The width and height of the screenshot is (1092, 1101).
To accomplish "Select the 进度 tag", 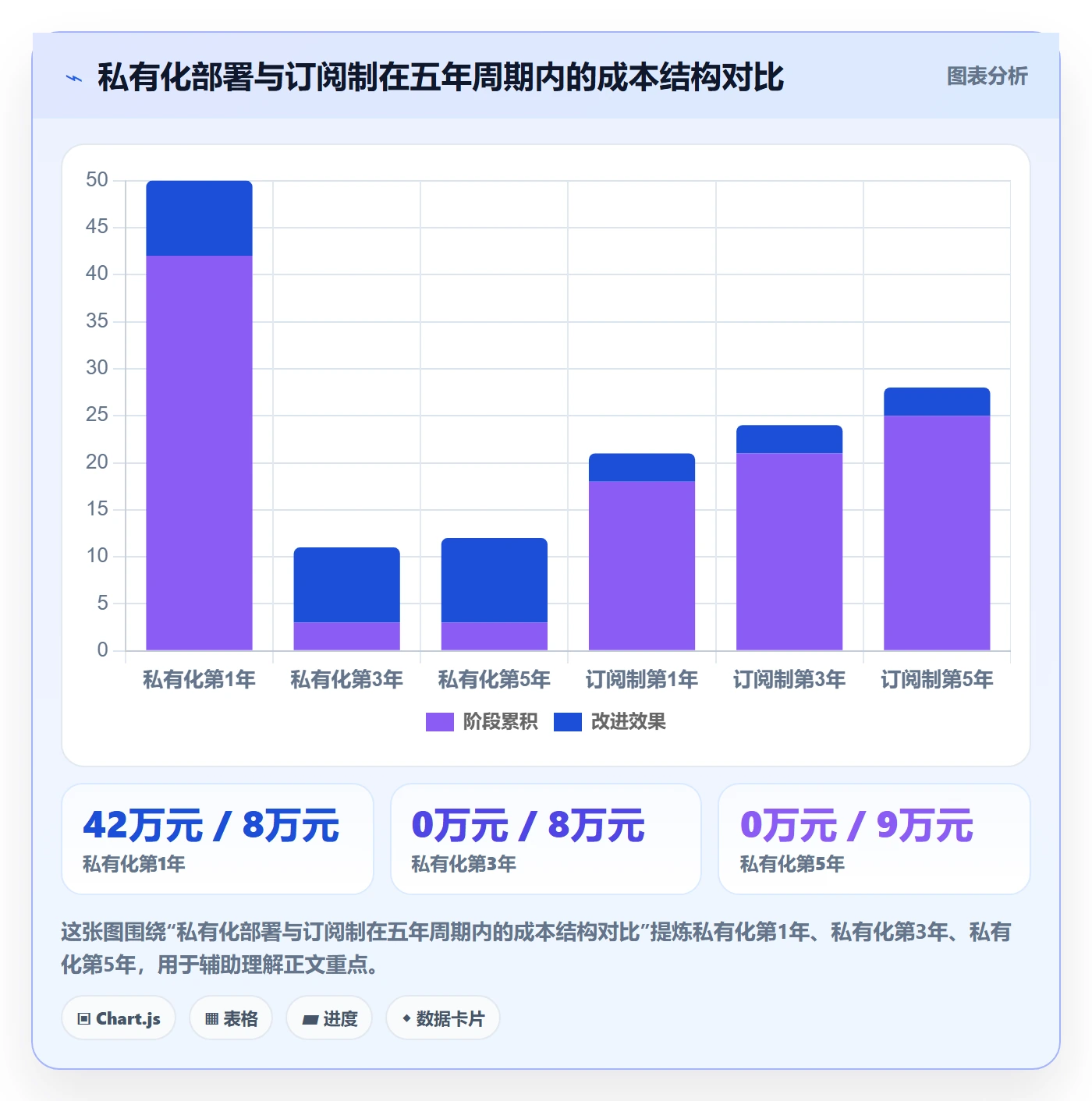I will 329,1018.
